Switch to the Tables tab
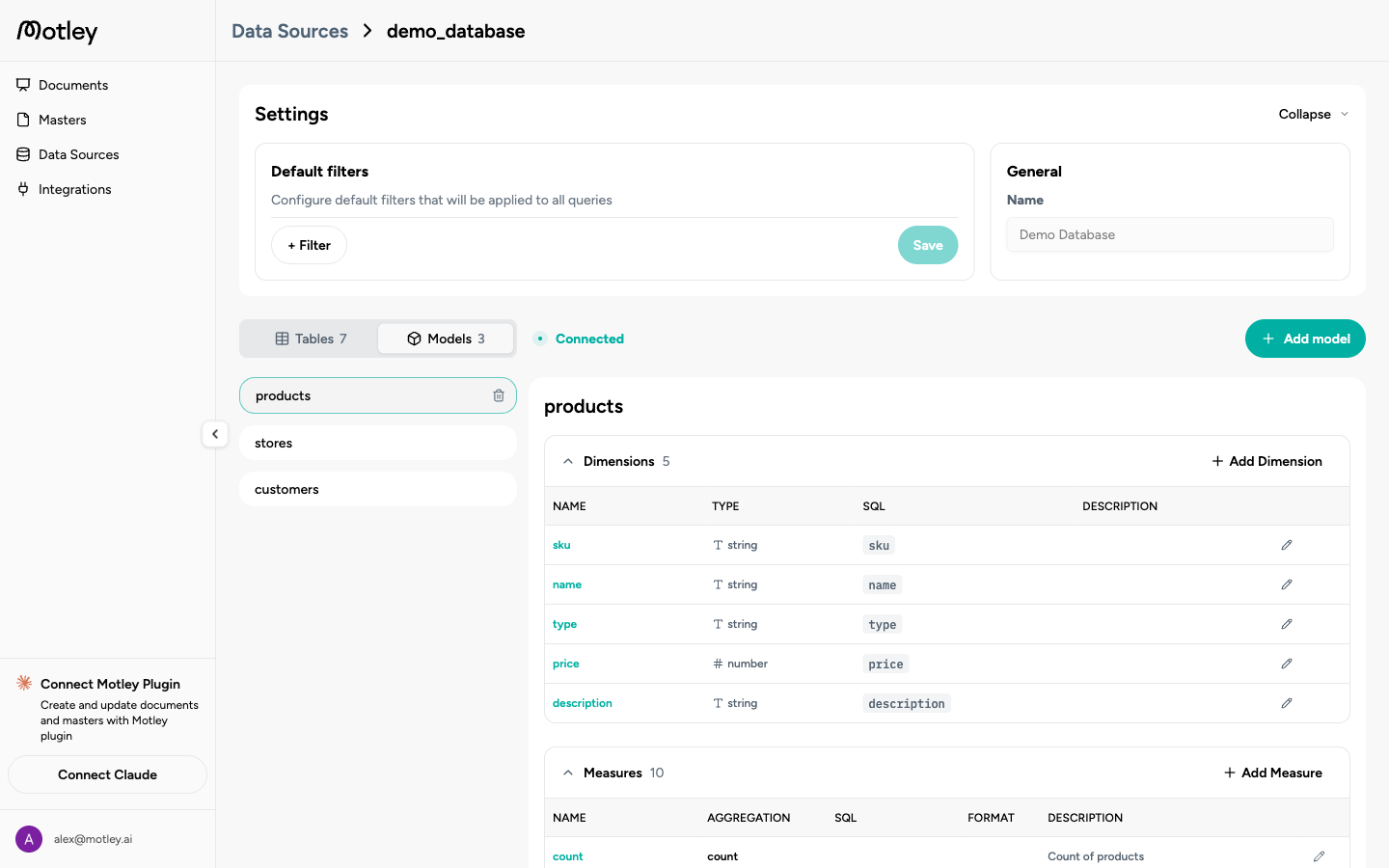The height and width of the screenshot is (868, 1389). pos(311,339)
